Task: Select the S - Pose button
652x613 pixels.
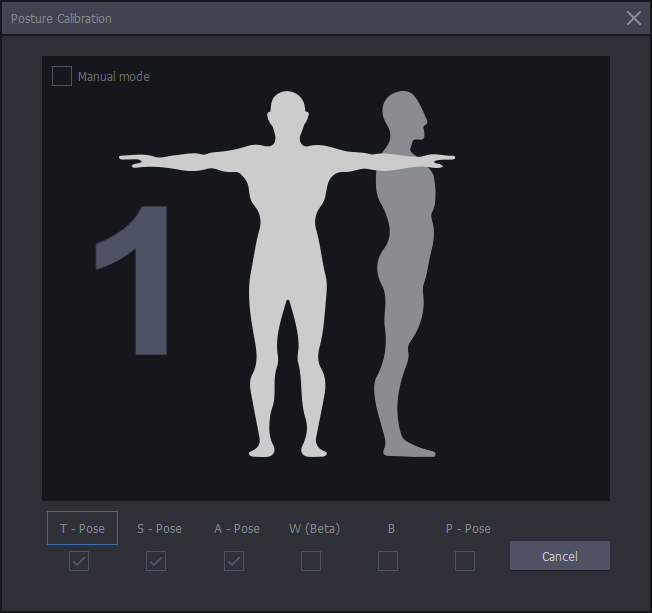Action: (159, 528)
